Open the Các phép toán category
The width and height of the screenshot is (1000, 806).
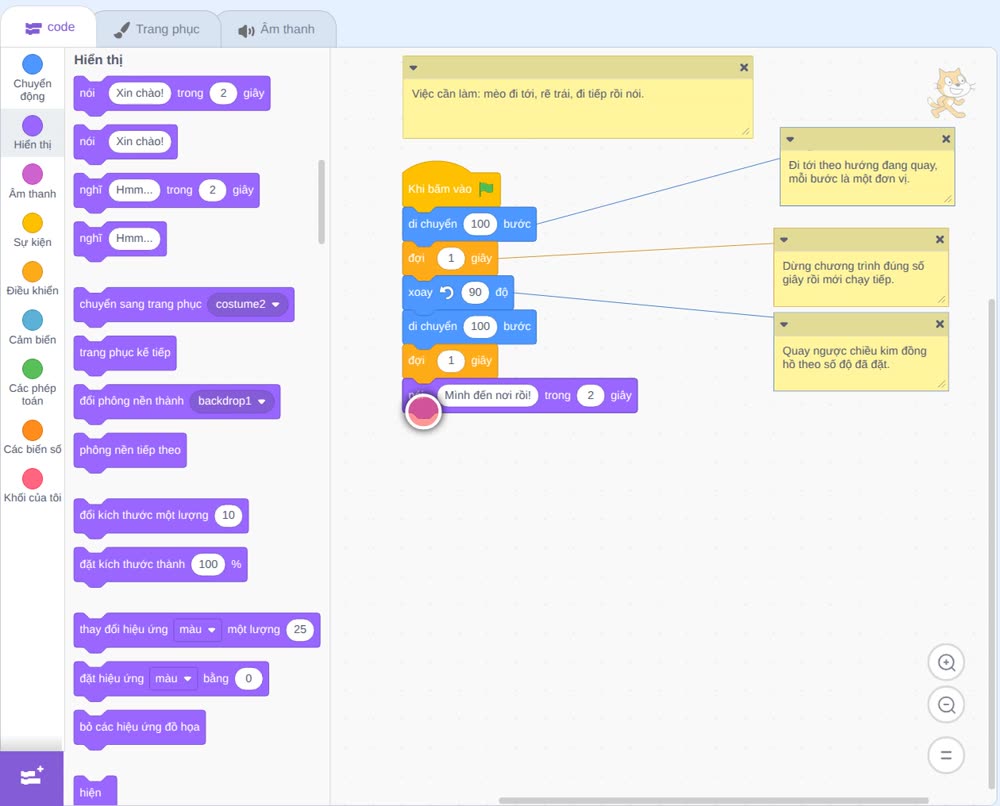(x=32, y=383)
